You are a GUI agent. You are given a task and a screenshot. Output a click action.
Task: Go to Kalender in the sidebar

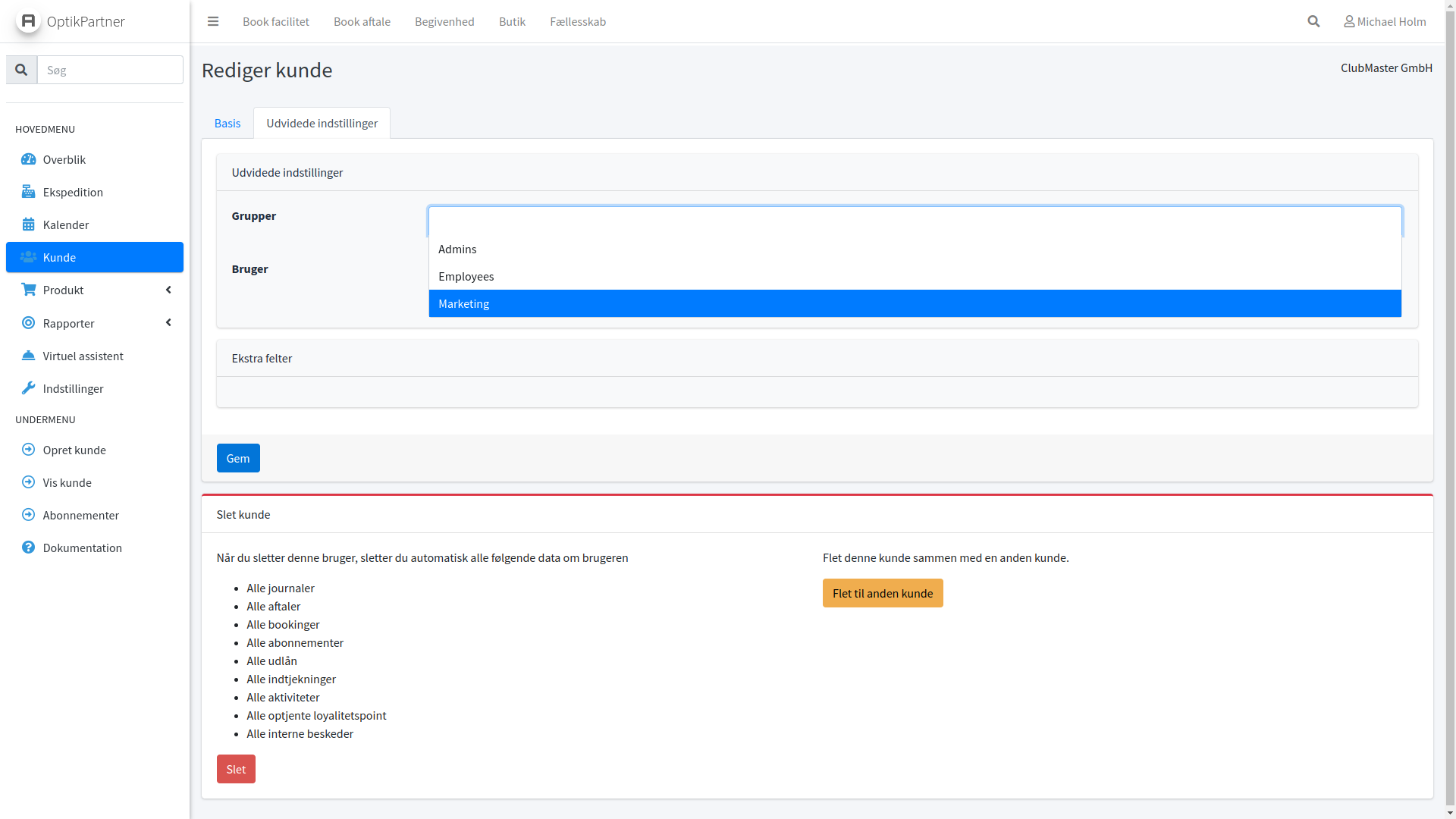(x=66, y=224)
